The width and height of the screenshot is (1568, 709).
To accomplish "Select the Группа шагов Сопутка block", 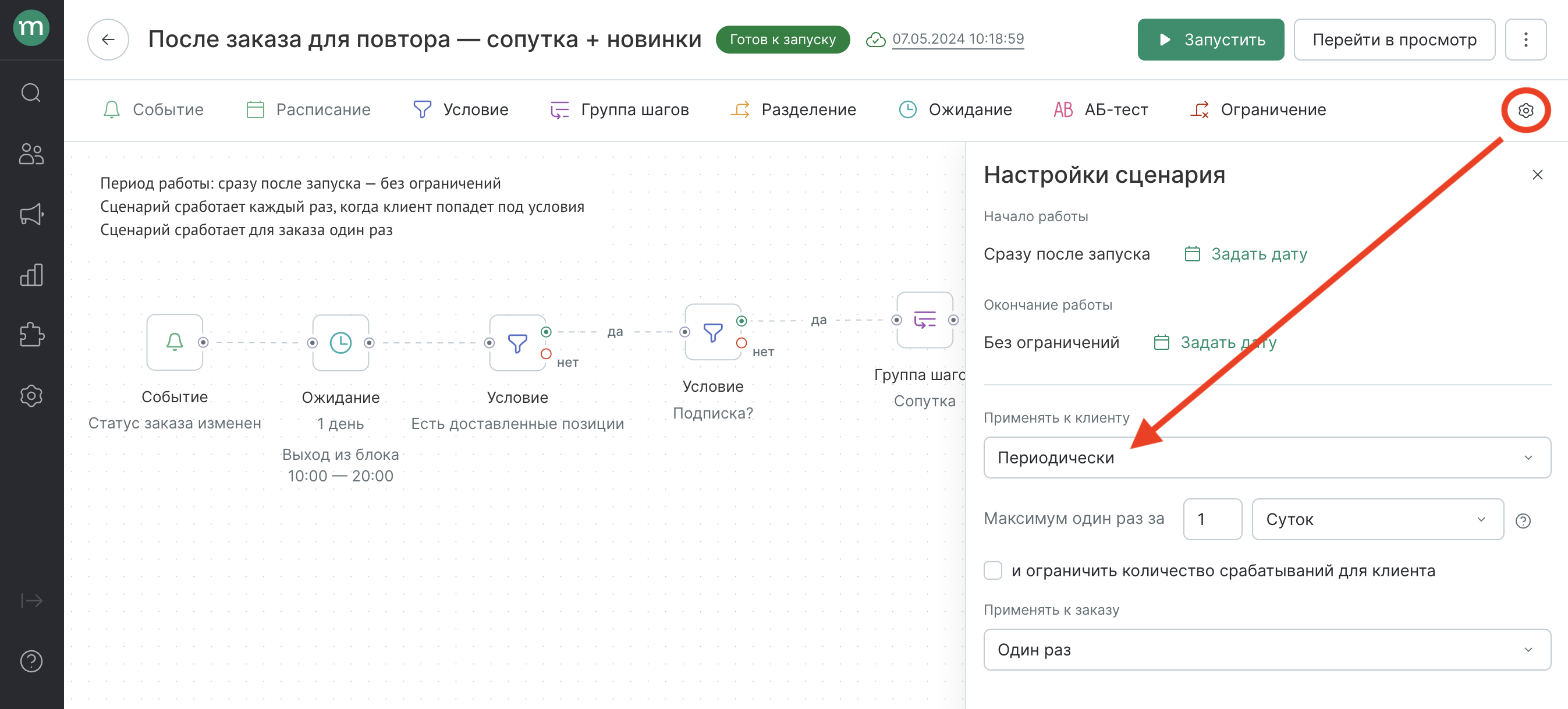I will (x=925, y=320).
